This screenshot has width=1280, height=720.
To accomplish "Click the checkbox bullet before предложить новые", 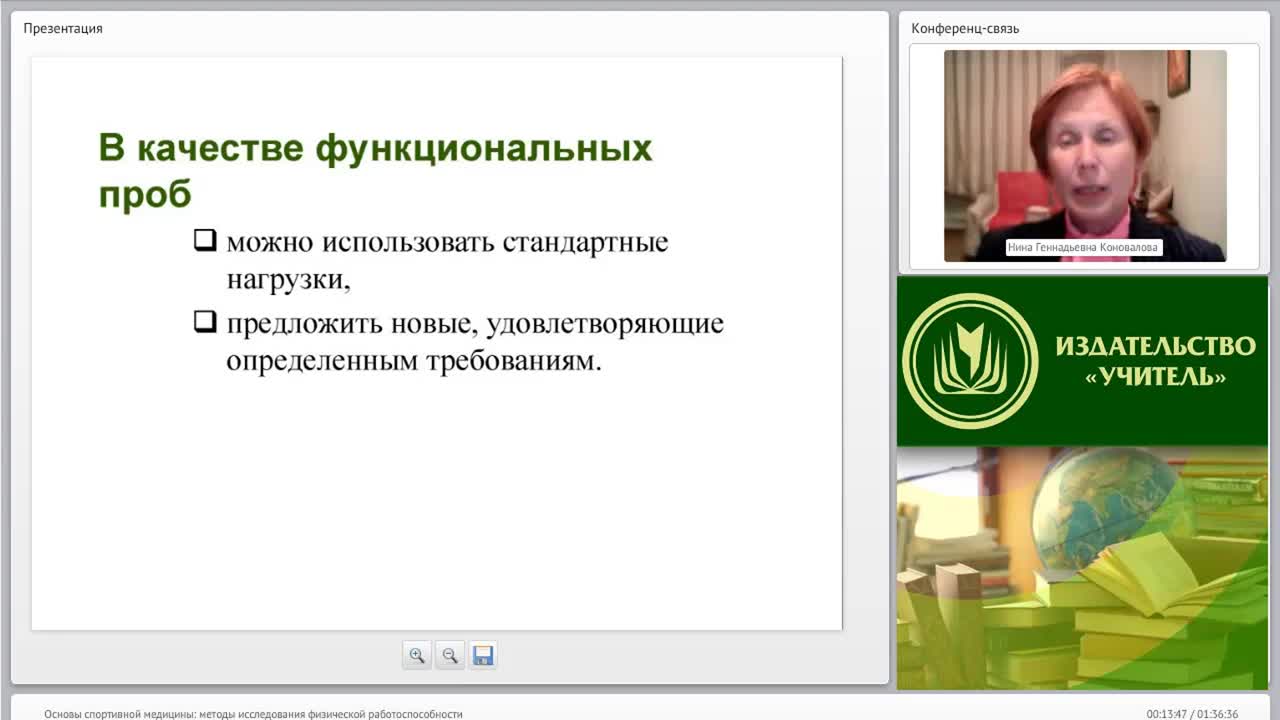I will point(205,321).
